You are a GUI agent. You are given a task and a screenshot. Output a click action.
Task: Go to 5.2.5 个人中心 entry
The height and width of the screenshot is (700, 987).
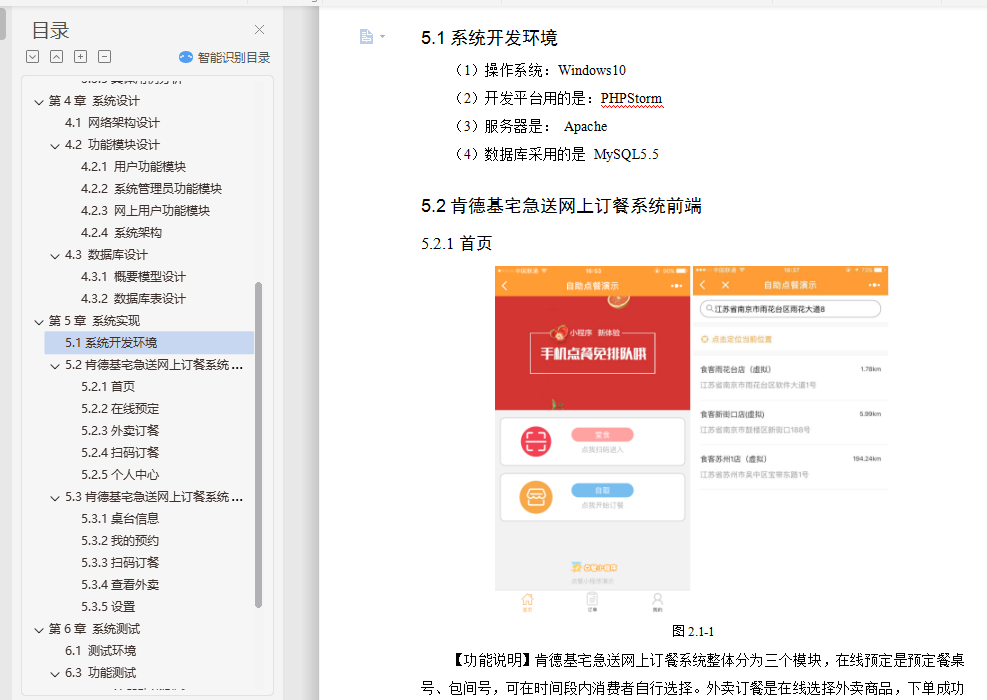[120, 475]
